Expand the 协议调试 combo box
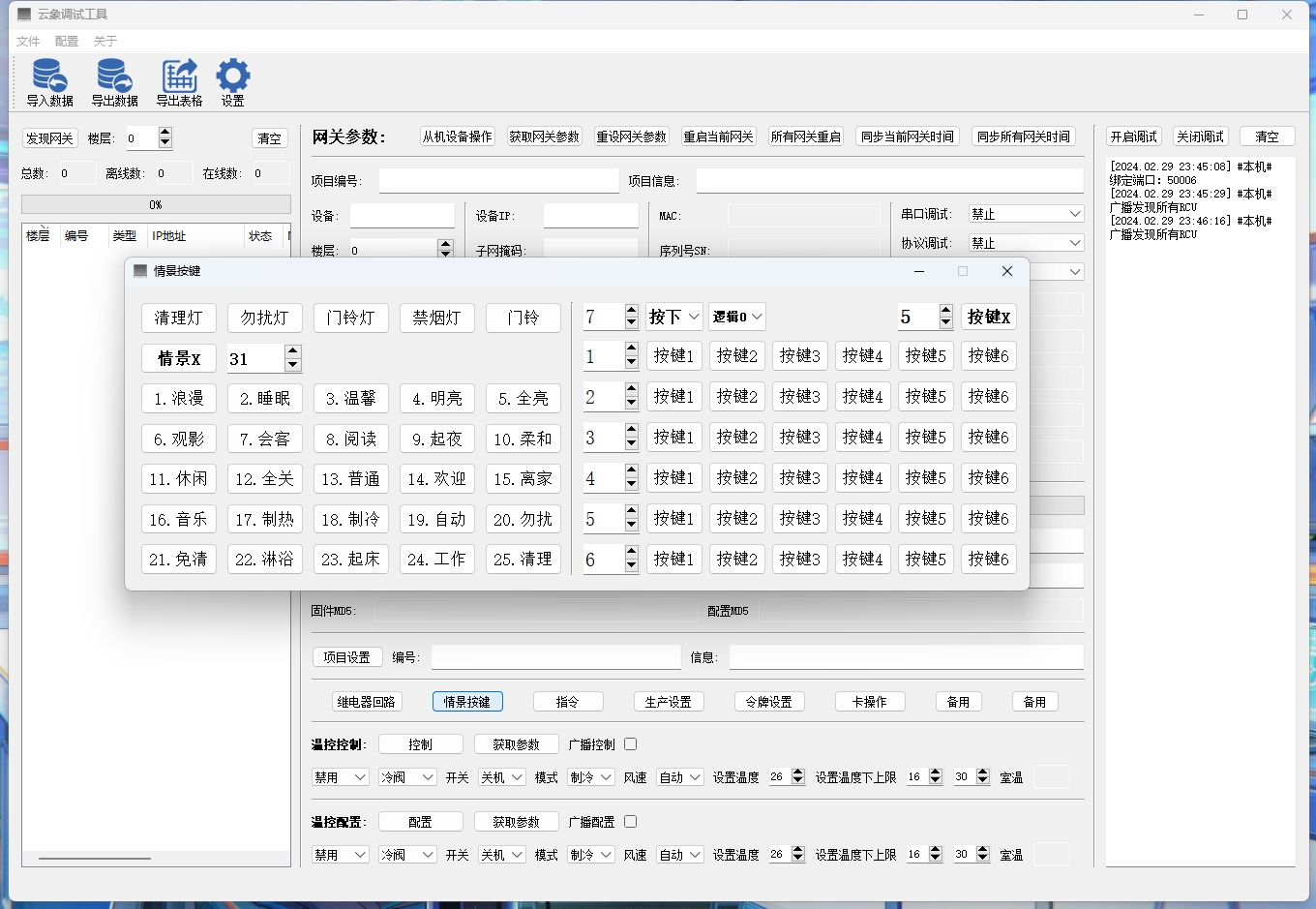Viewport: 1316px width, 909px height. [1026, 243]
